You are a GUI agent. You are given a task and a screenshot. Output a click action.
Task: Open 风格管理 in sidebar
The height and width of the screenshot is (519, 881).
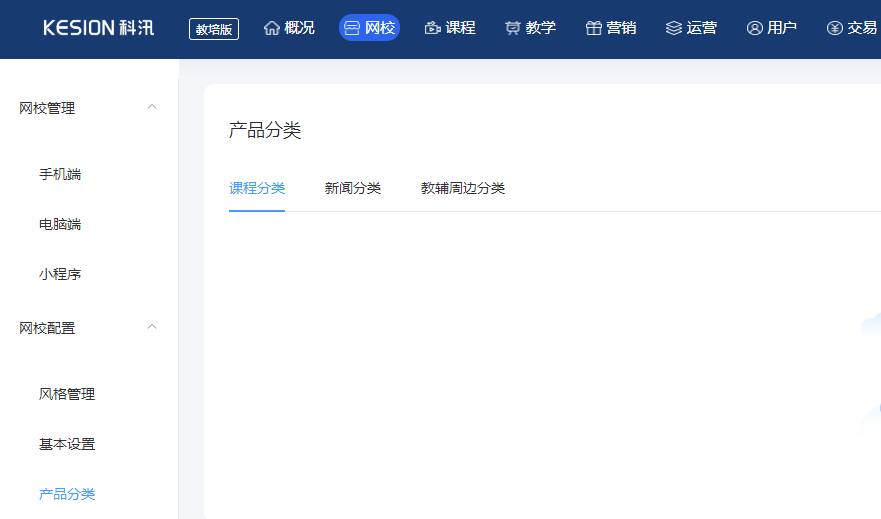(67, 394)
